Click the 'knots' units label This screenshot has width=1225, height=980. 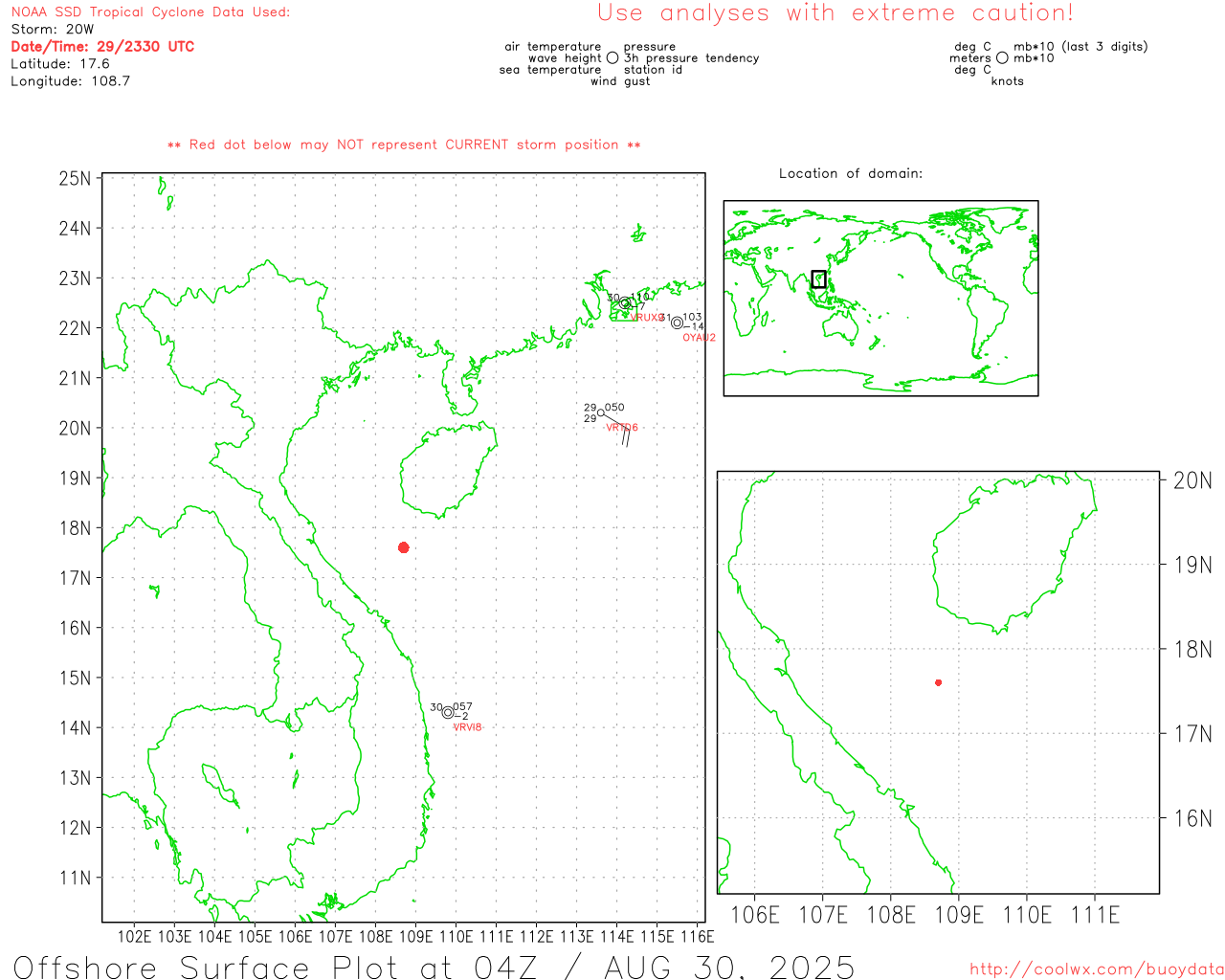[x=1008, y=81]
